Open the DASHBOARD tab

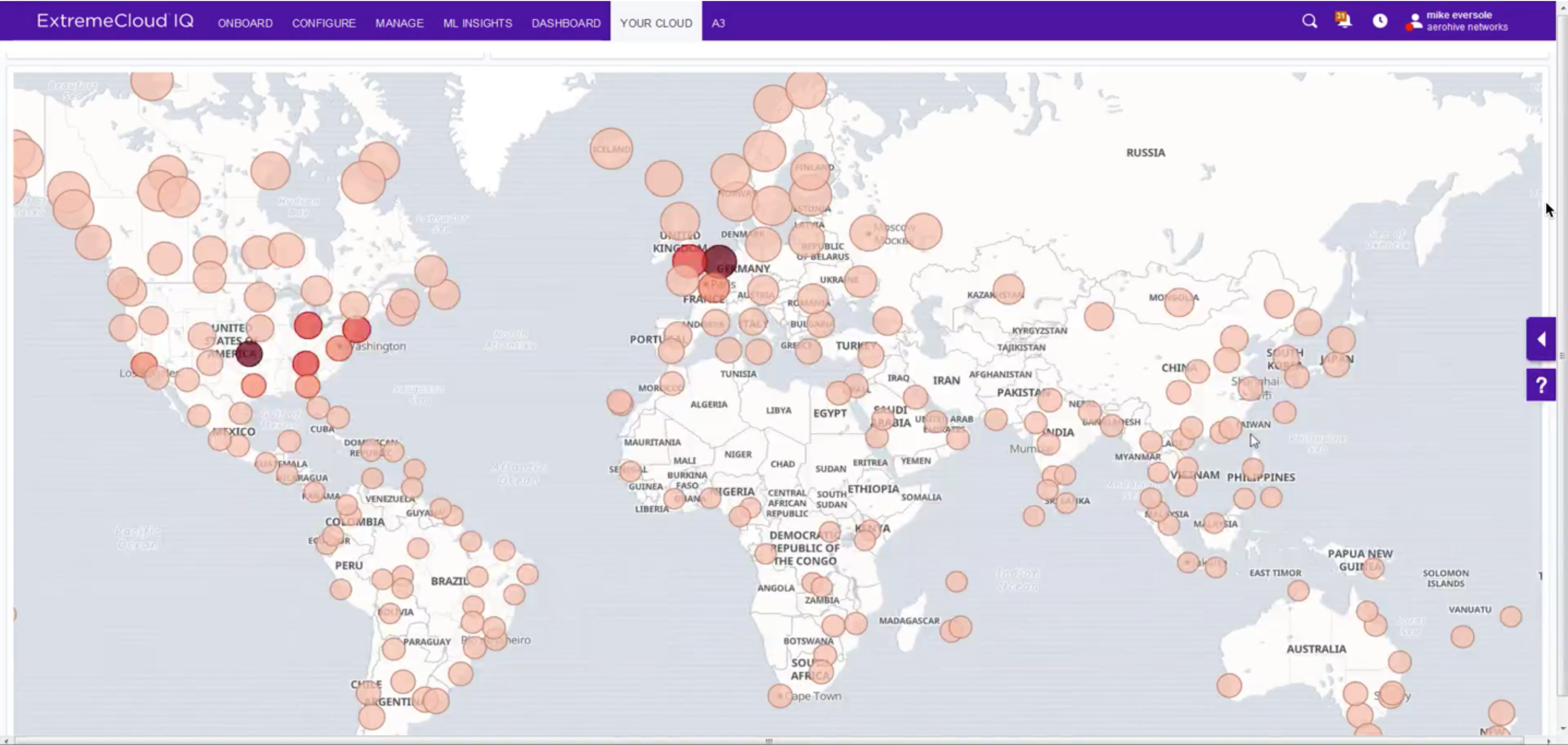click(x=566, y=23)
